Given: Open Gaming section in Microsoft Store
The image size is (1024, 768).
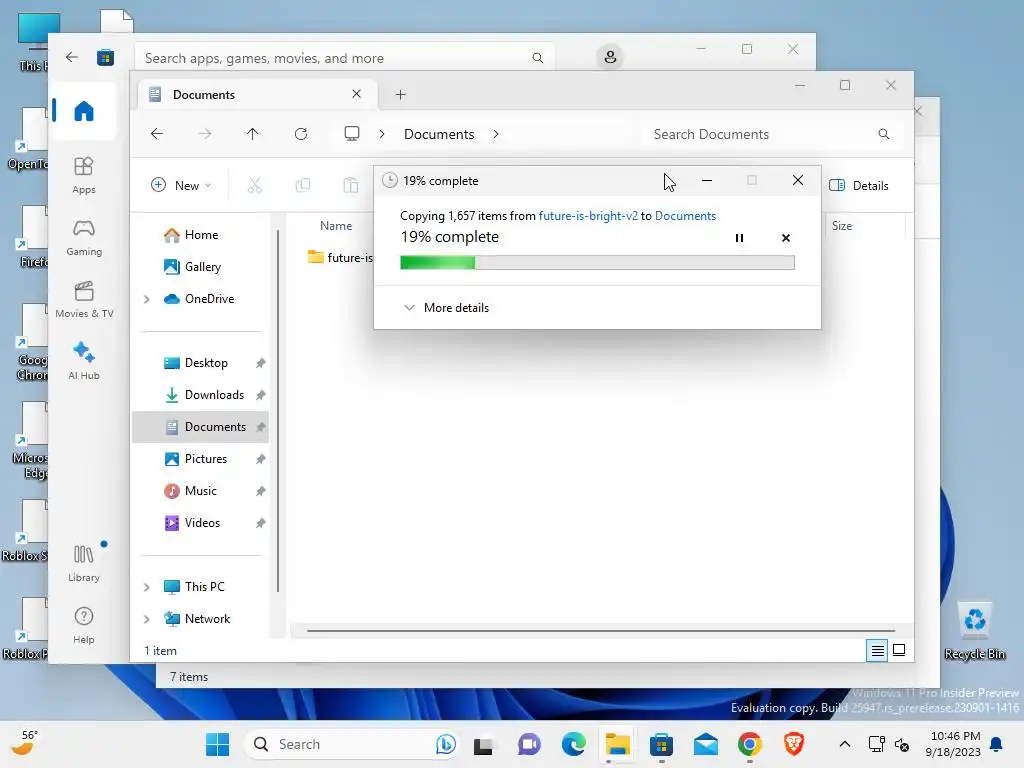Looking at the screenshot, I should (84, 237).
